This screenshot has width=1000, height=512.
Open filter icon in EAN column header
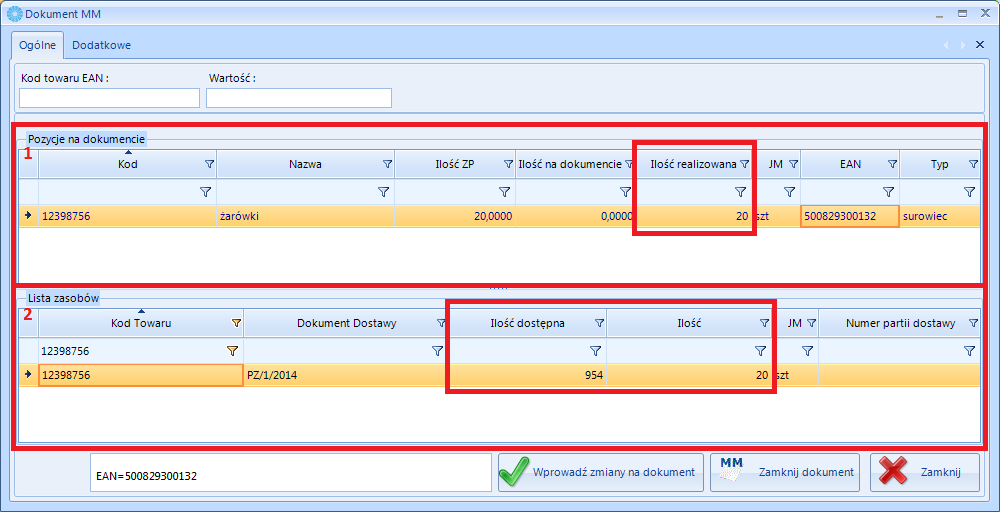point(892,165)
